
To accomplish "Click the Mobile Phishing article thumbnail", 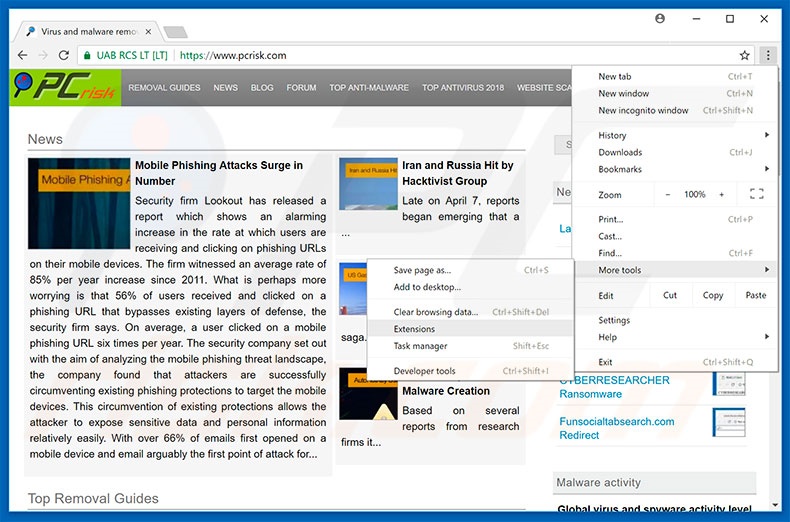I will 79,203.
